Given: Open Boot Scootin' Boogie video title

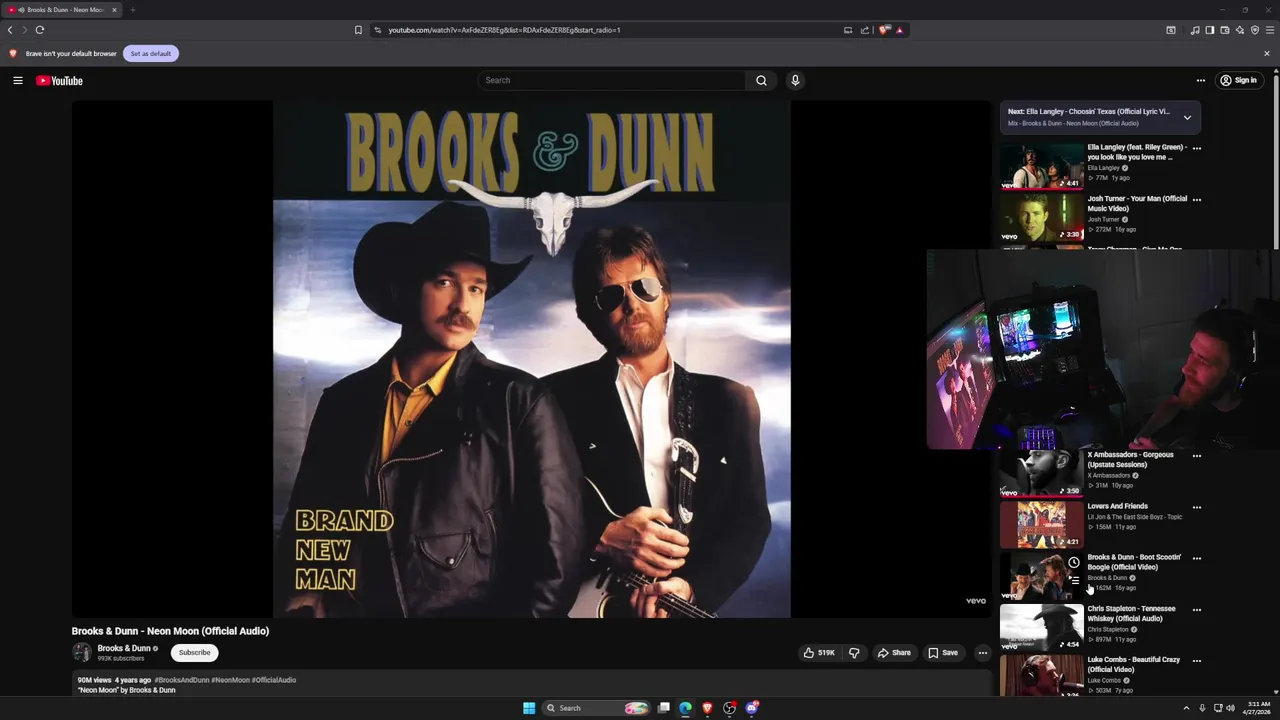Looking at the screenshot, I should point(1134,562).
